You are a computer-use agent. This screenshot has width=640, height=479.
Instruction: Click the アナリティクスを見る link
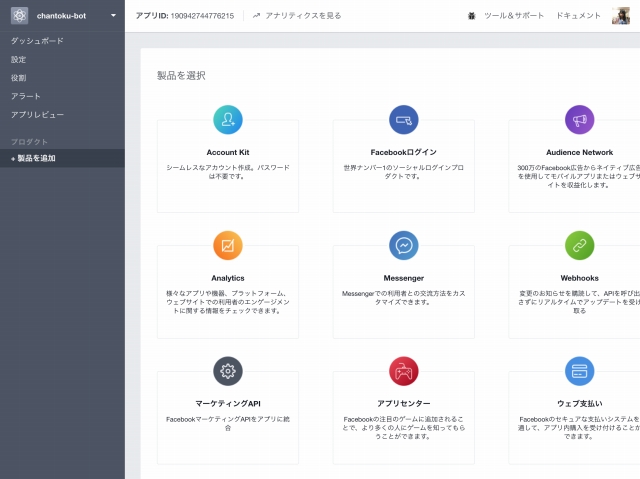(303, 16)
